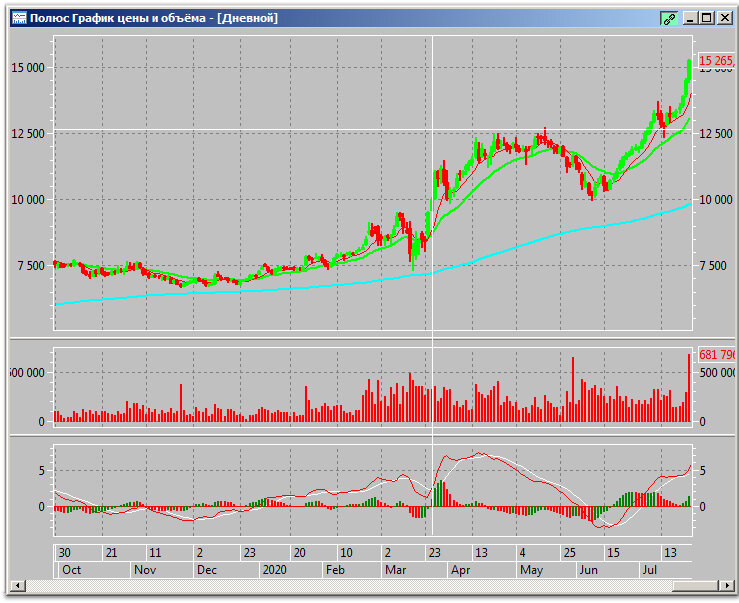Click the left arrow of horizontal scrollbar
Viewport: 739px width, 603px height.
coord(18,586)
